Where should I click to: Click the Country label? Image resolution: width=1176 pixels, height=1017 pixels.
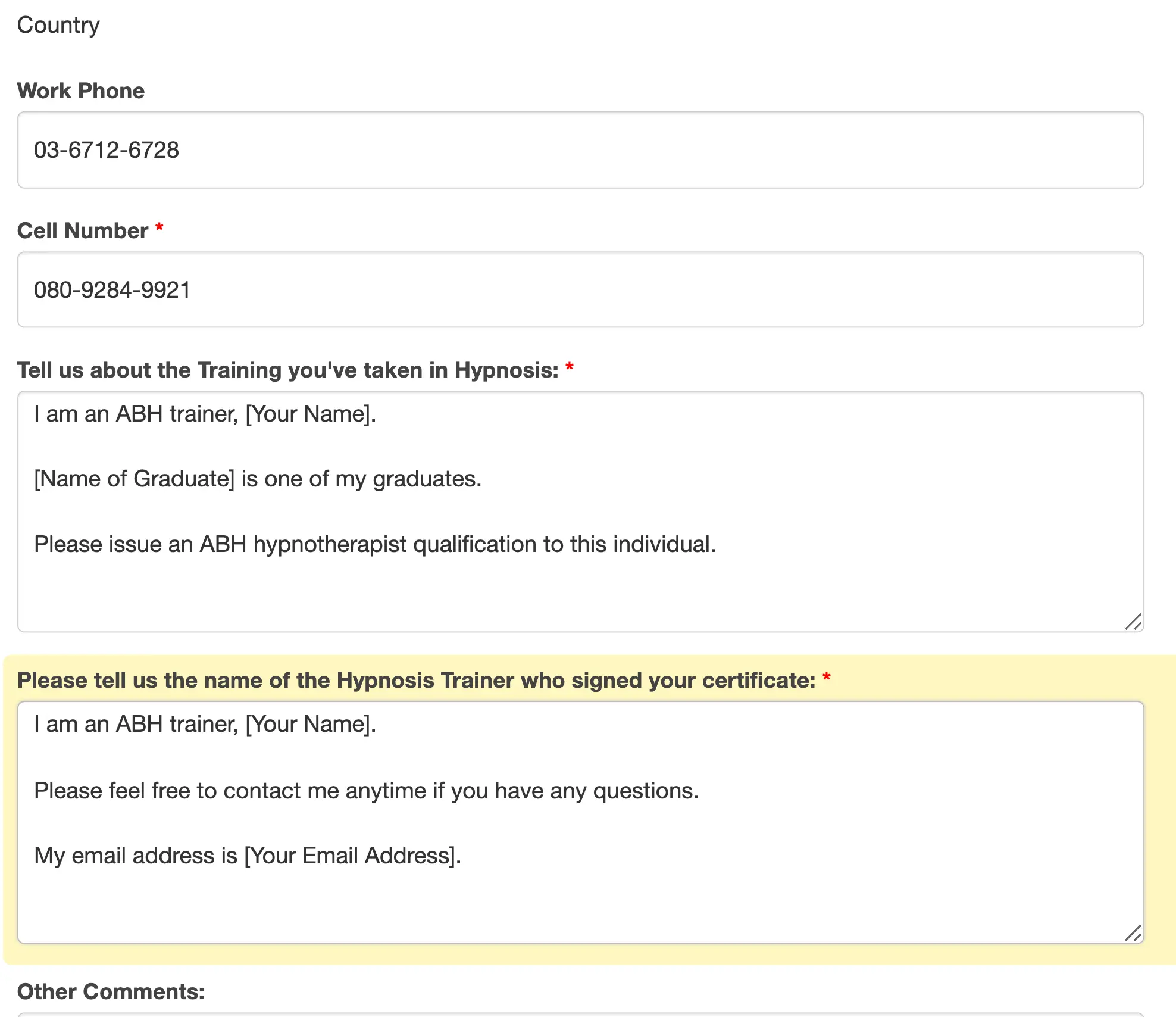[x=58, y=25]
